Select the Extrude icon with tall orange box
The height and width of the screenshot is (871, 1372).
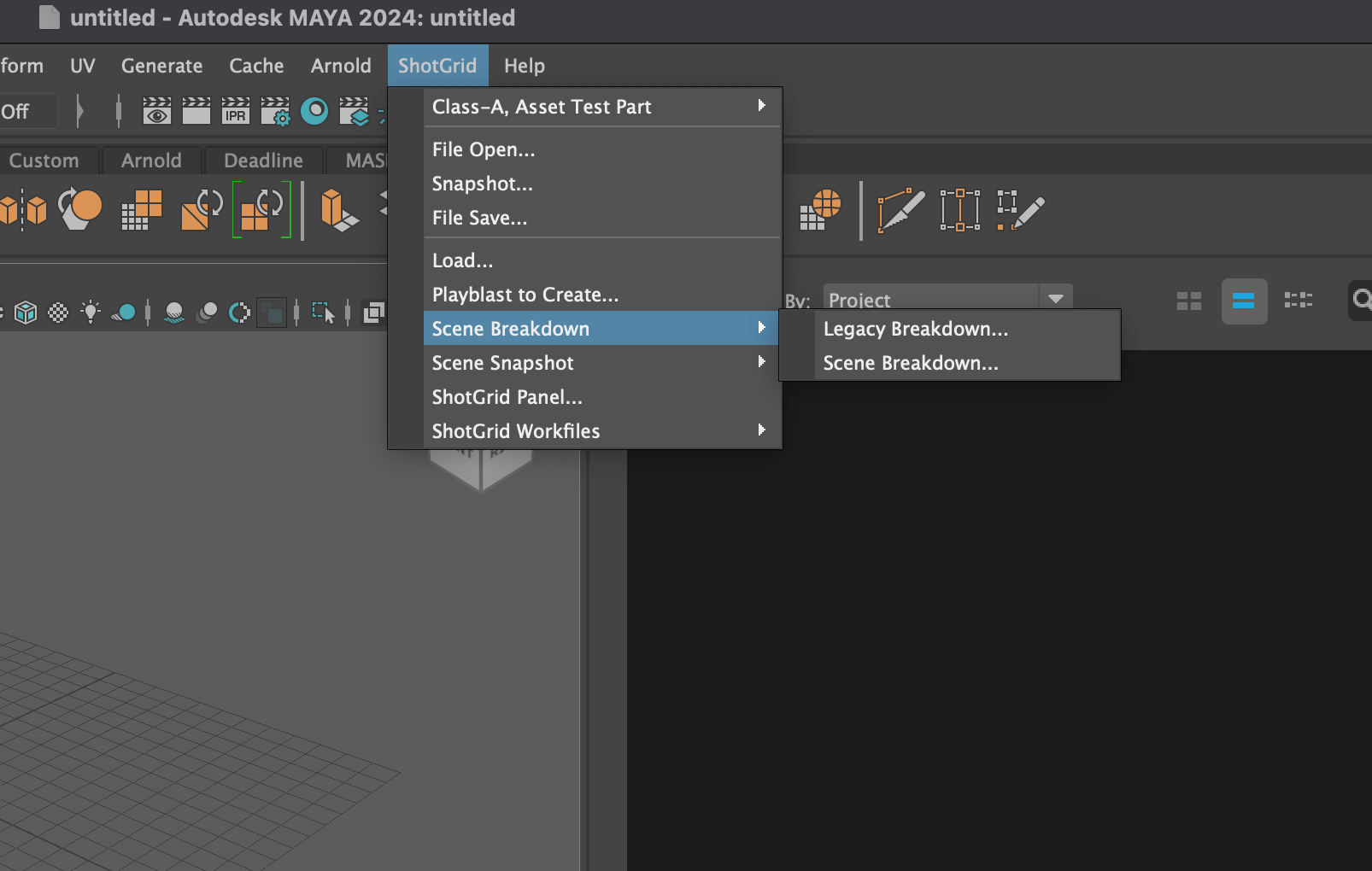point(339,210)
